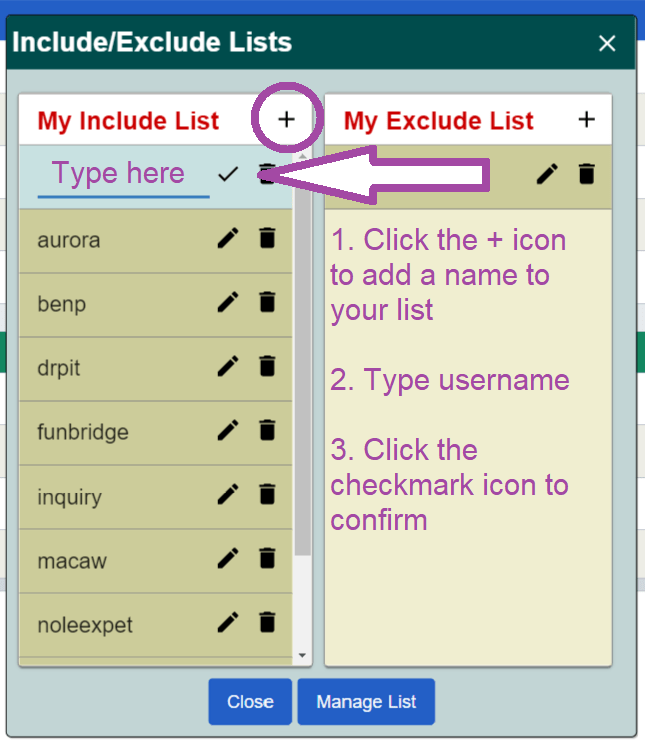645x747 pixels.
Task: Edit the funbridge entry
Action: [x=228, y=431]
